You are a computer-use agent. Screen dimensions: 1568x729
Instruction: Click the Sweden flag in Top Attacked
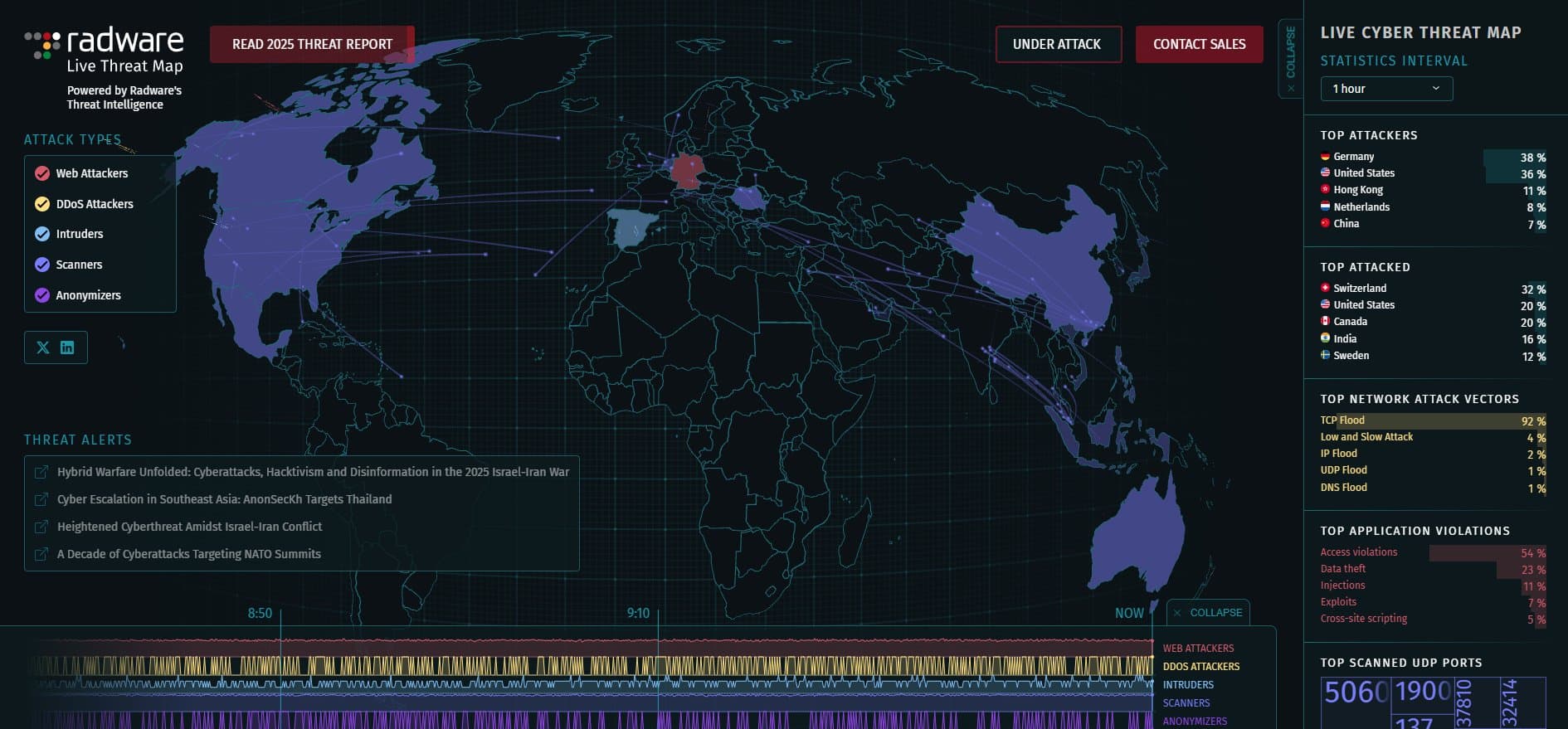coord(1326,355)
